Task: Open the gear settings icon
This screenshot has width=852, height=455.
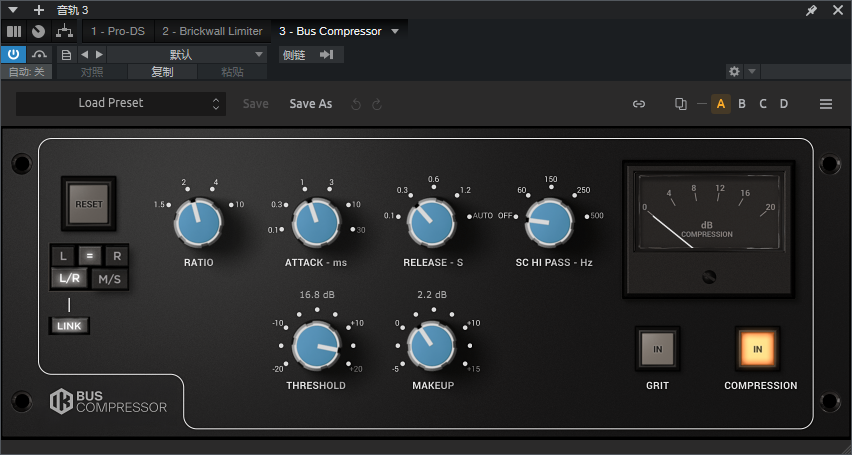Action: coord(734,71)
